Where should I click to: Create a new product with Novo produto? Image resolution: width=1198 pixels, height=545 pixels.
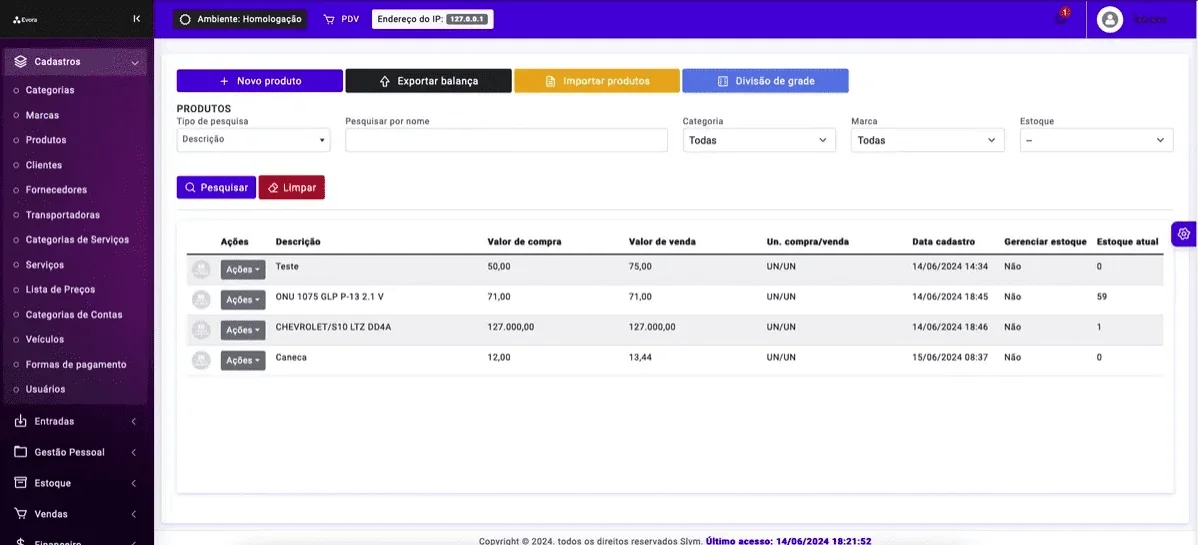coord(260,81)
